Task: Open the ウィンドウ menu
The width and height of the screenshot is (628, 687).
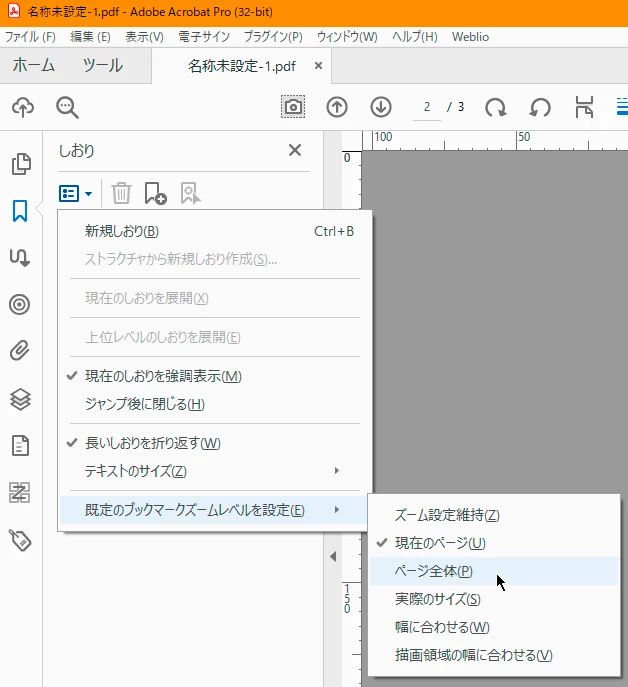Action: point(347,37)
